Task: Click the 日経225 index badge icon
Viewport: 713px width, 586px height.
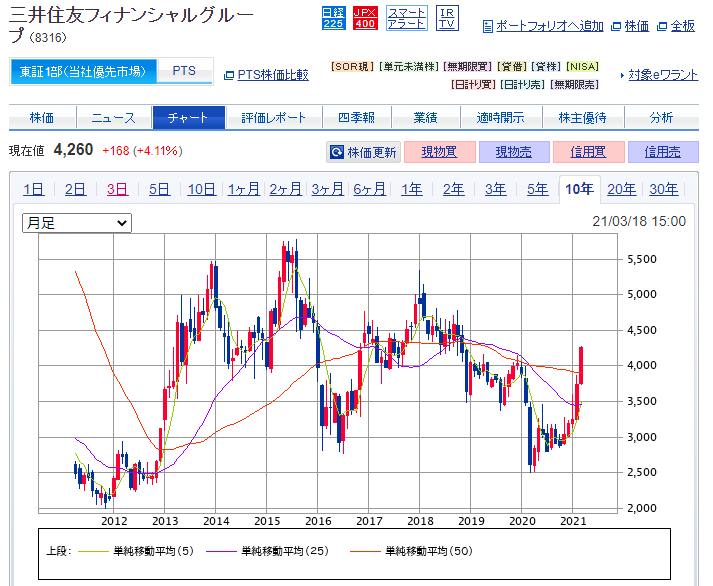Action: (x=333, y=19)
